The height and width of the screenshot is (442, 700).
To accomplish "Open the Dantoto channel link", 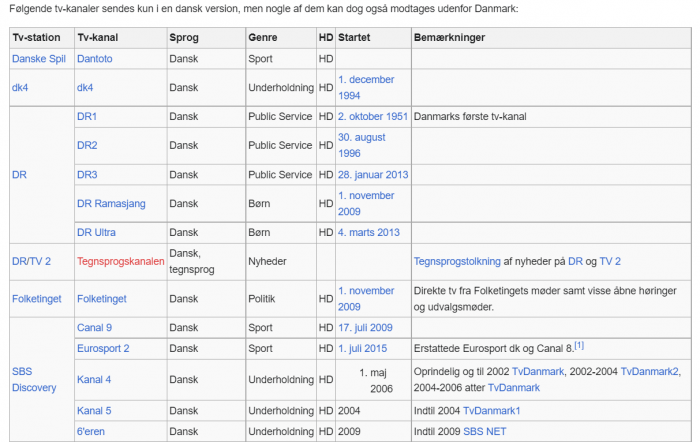I will coord(95,59).
